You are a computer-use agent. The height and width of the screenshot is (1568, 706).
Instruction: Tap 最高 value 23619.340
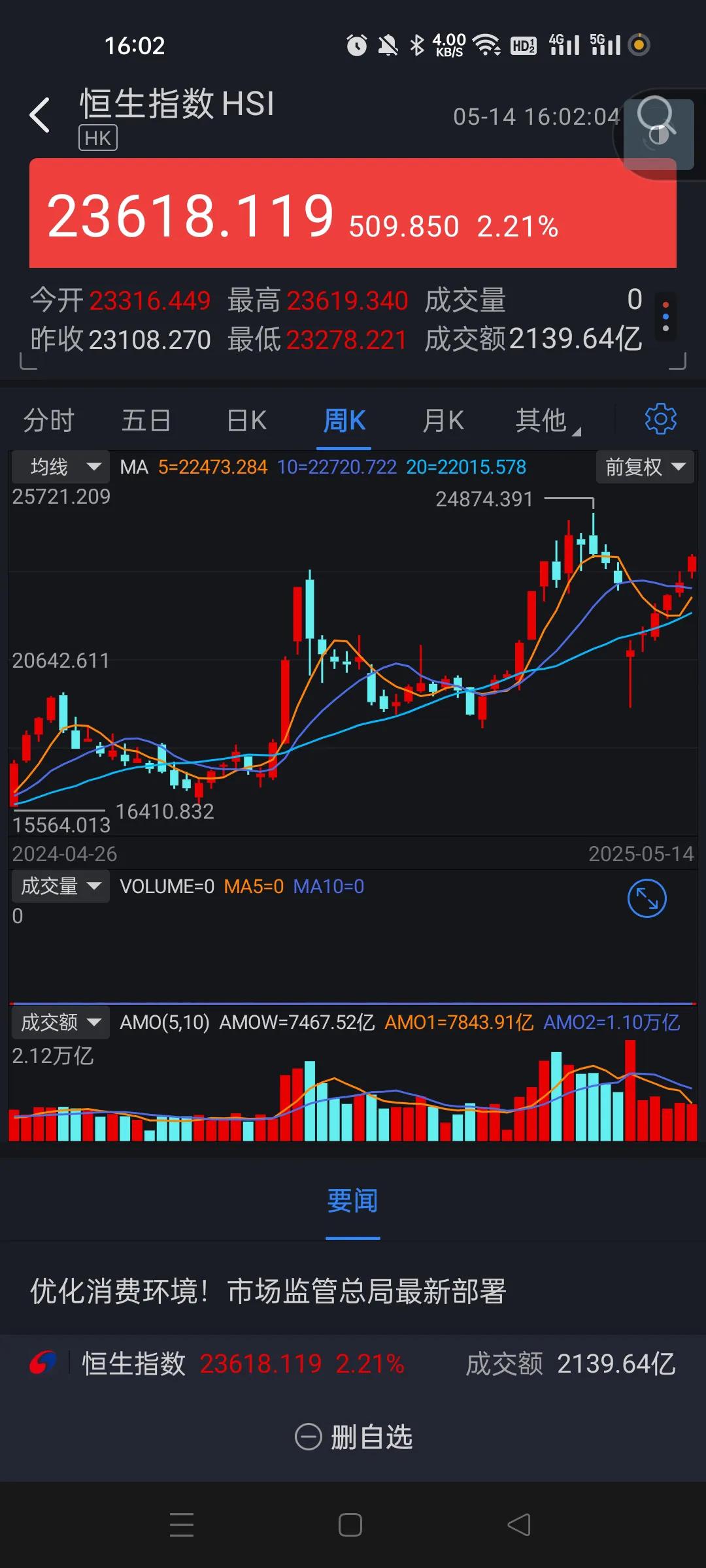point(347,301)
